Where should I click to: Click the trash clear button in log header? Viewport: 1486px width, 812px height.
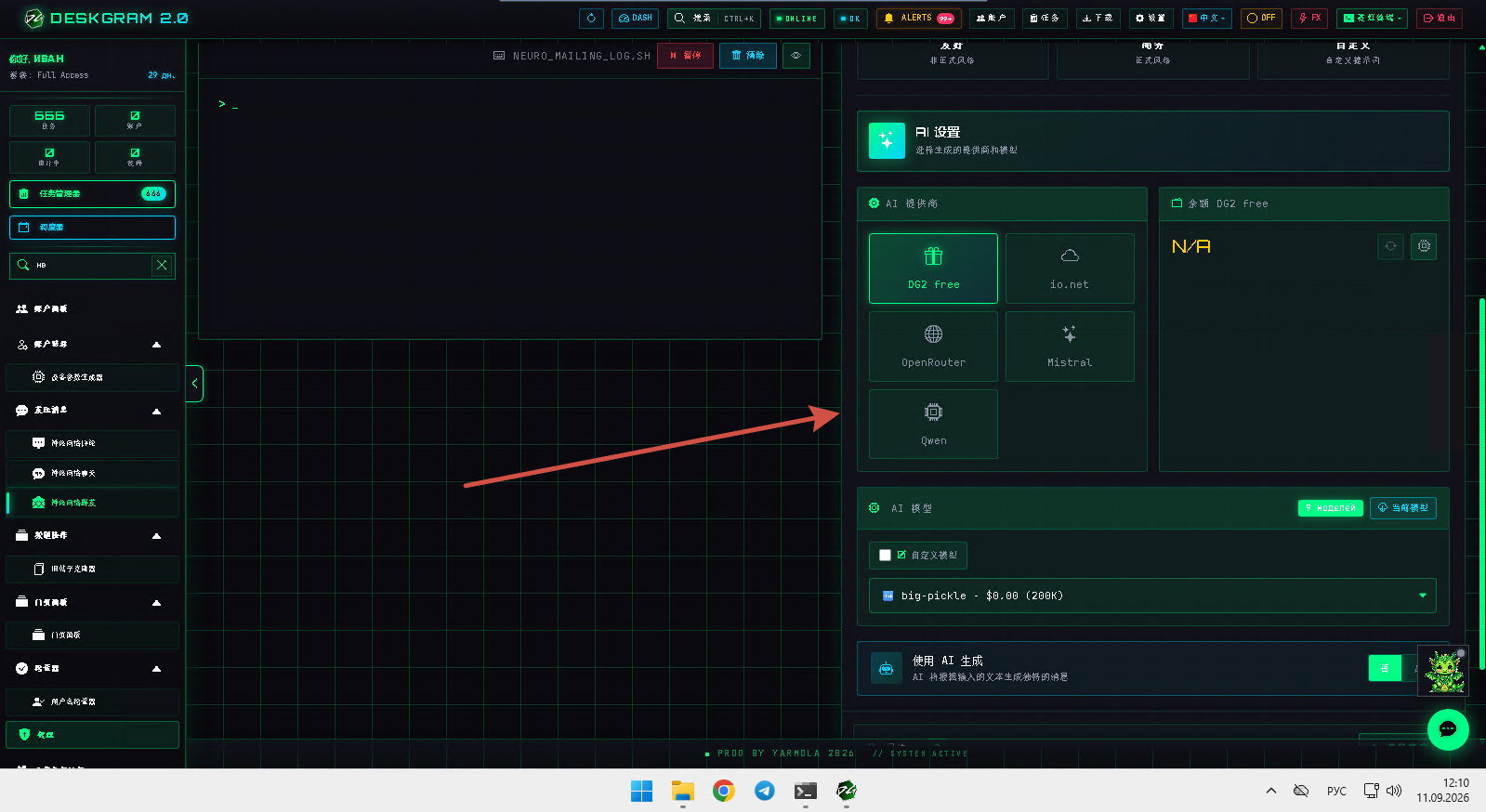point(748,56)
